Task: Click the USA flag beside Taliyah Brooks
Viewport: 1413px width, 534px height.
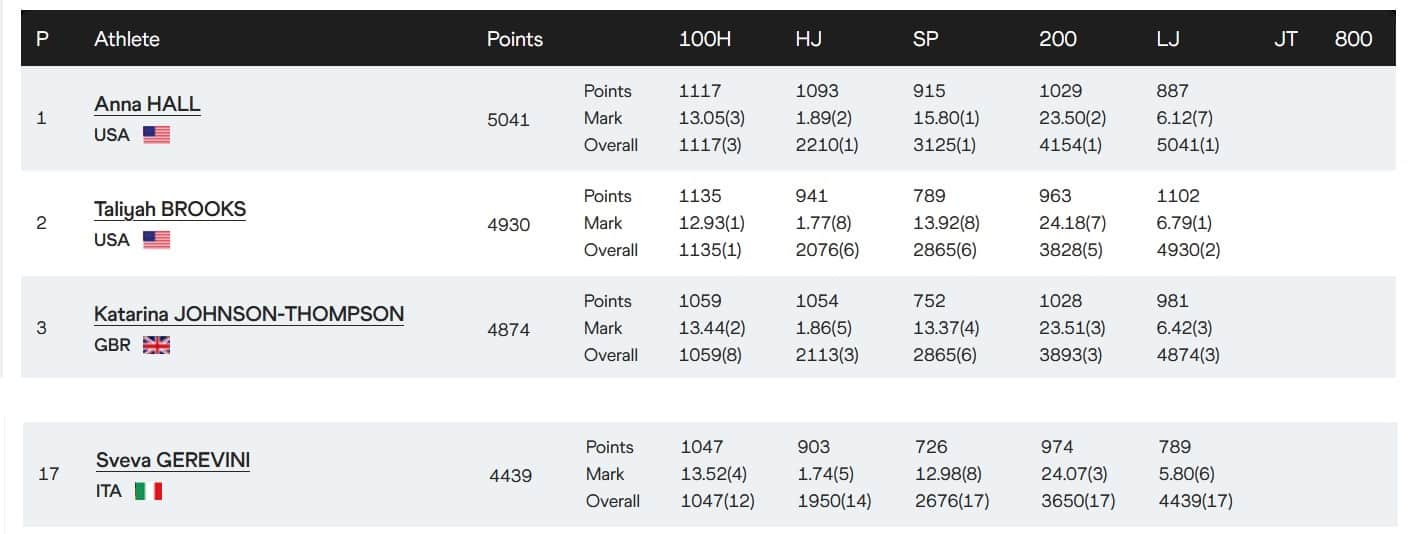Action: pyautogui.click(x=156, y=240)
